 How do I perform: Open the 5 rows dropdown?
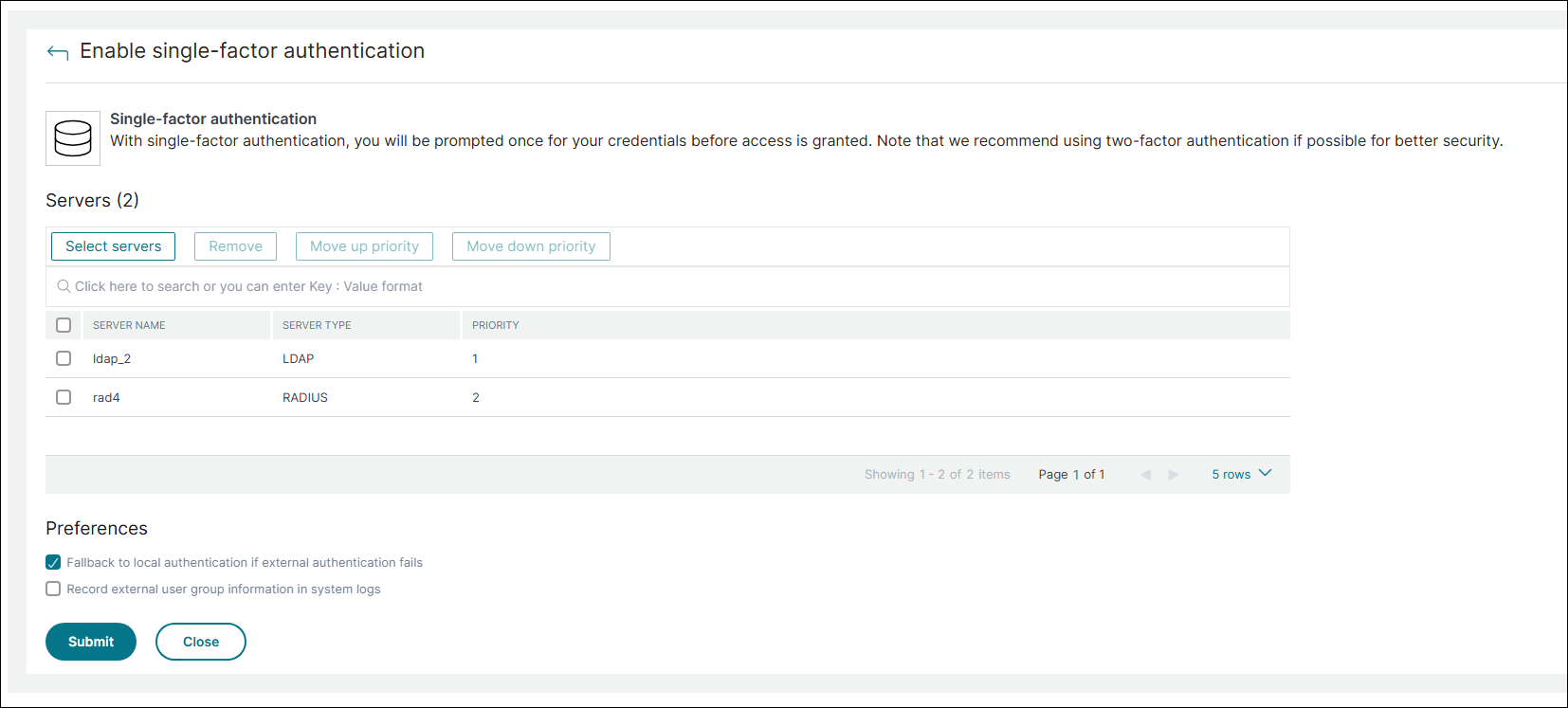point(1241,474)
